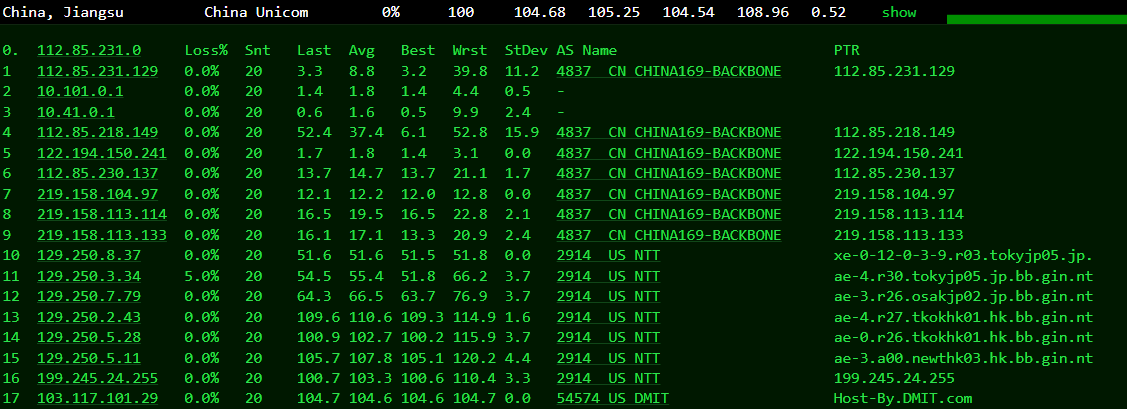Click PTR xe-0-12-0-3-9.r03.tokyjp05.jp.
The image size is (1127, 409).
(963, 255)
